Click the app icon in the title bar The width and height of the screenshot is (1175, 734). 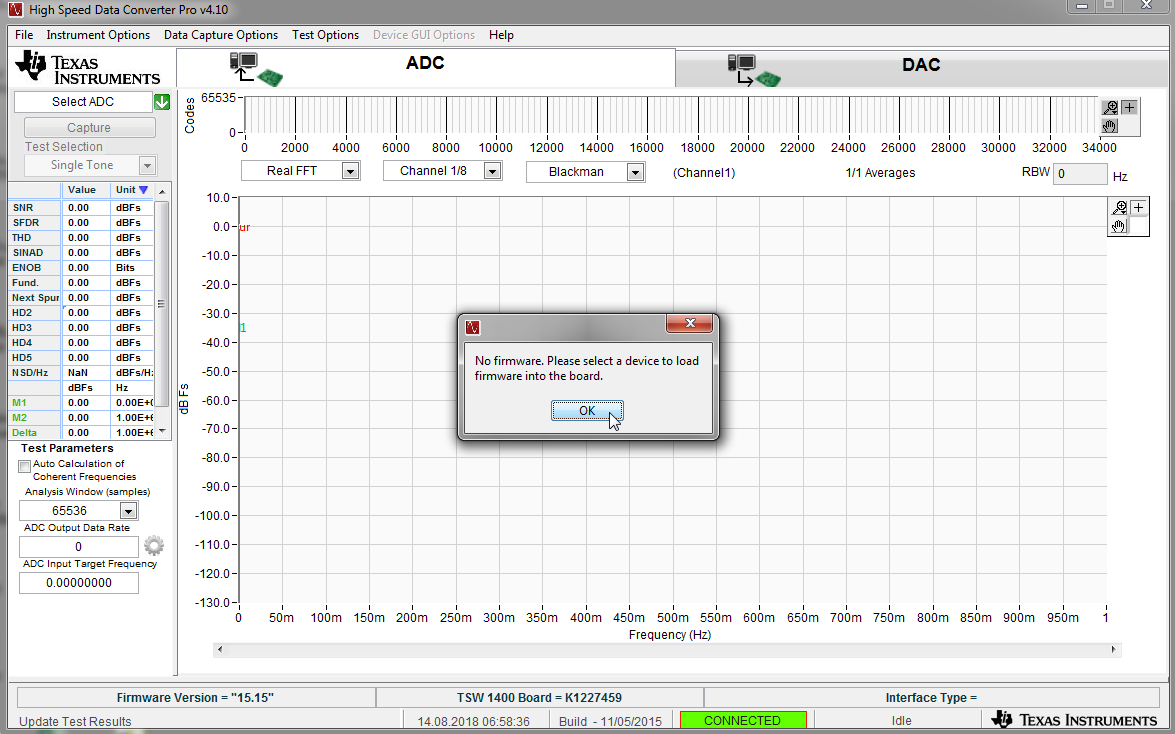(16, 10)
